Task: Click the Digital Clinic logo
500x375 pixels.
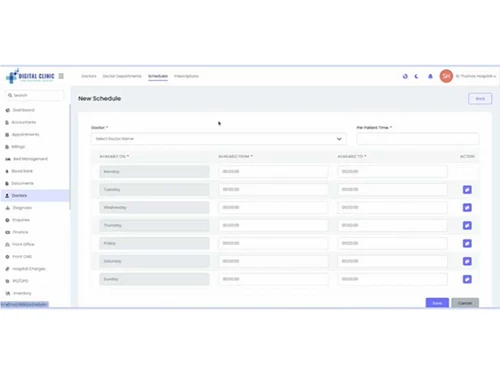Action: tap(30, 76)
